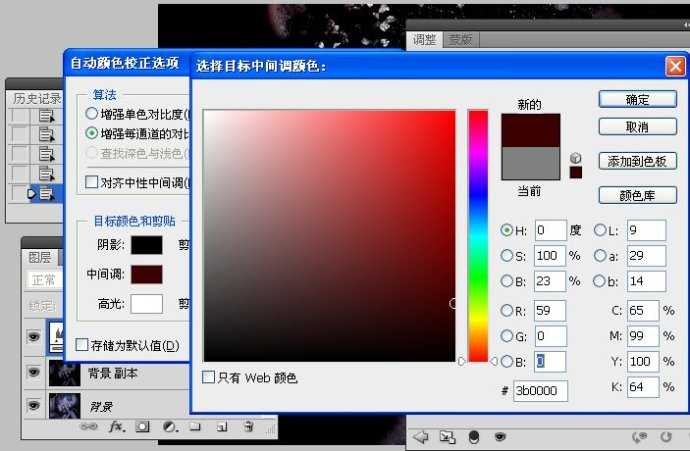Image resolution: width=690 pixels, height=451 pixels.
Task: Select the Lab b radio button
Action: 599,281
